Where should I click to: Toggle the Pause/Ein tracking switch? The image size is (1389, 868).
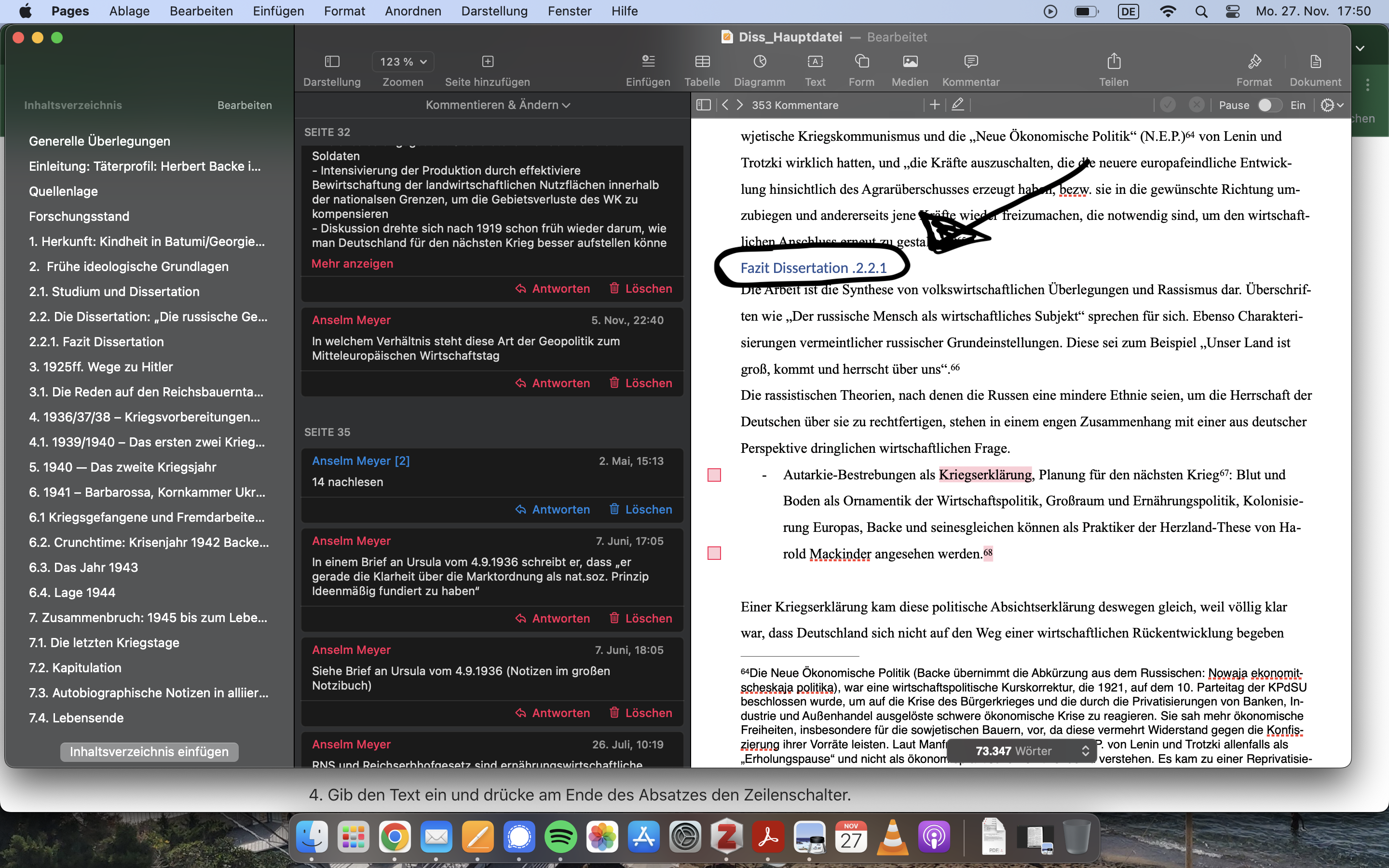click(x=1268, y=105)
